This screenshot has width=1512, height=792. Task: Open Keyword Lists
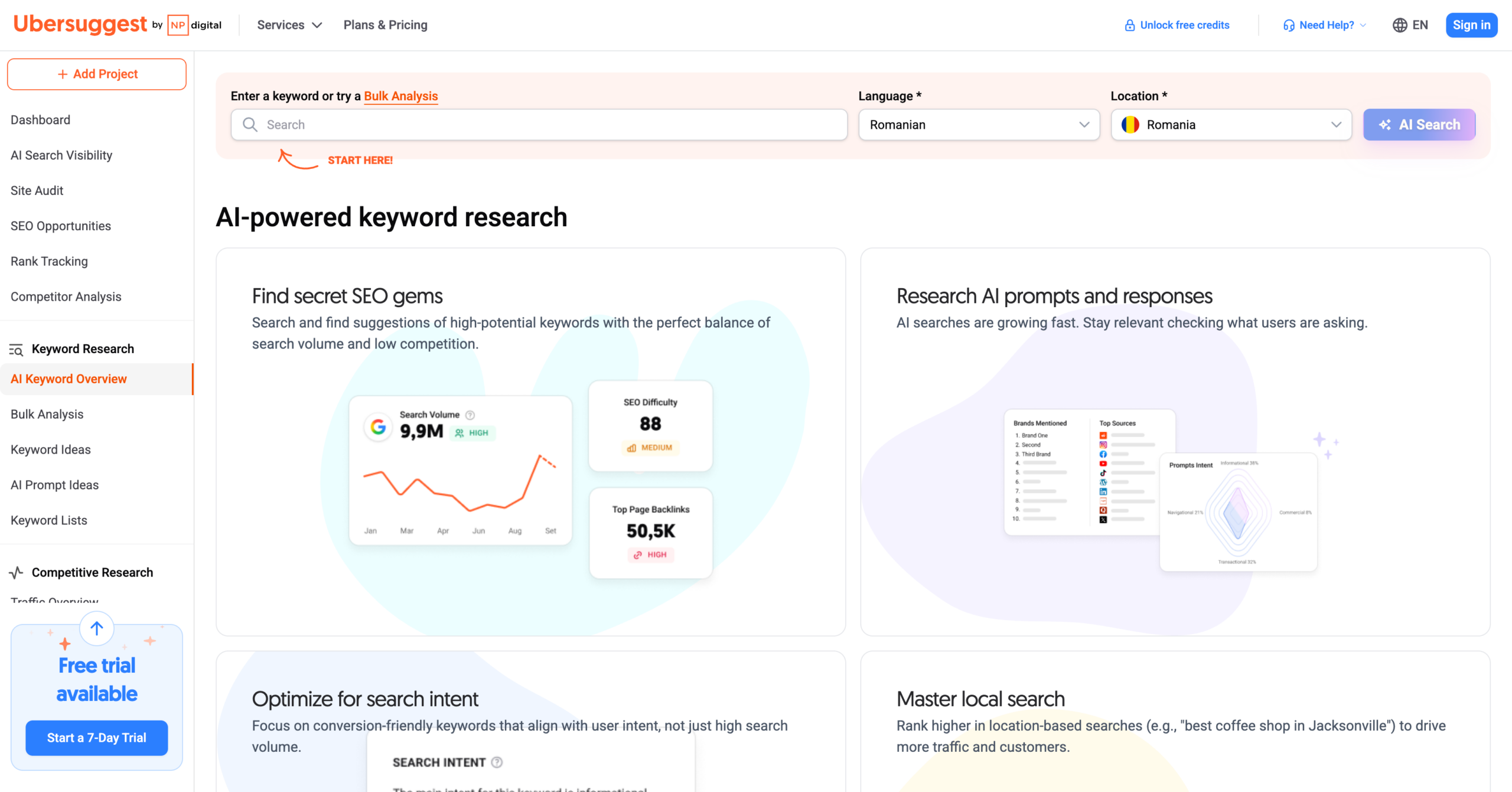[x=49, y=521]
